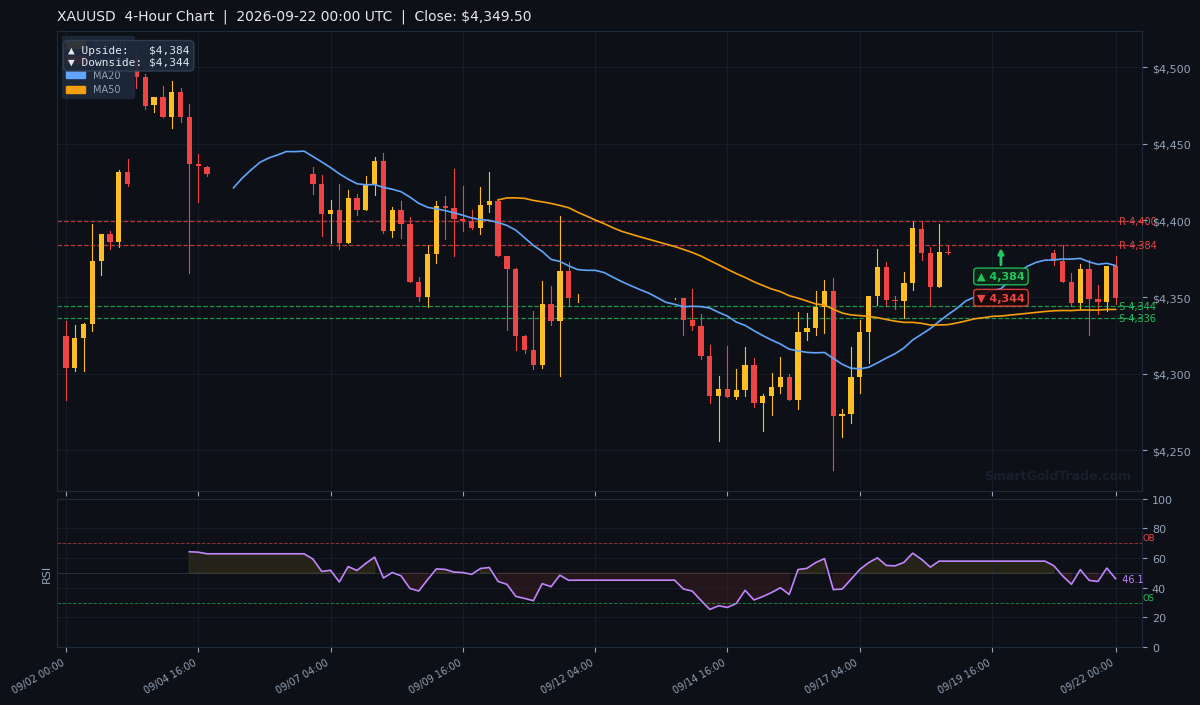Click the 09/04 16:00 date label
This screenshot has height=705, width=1200.
point(171,676)
